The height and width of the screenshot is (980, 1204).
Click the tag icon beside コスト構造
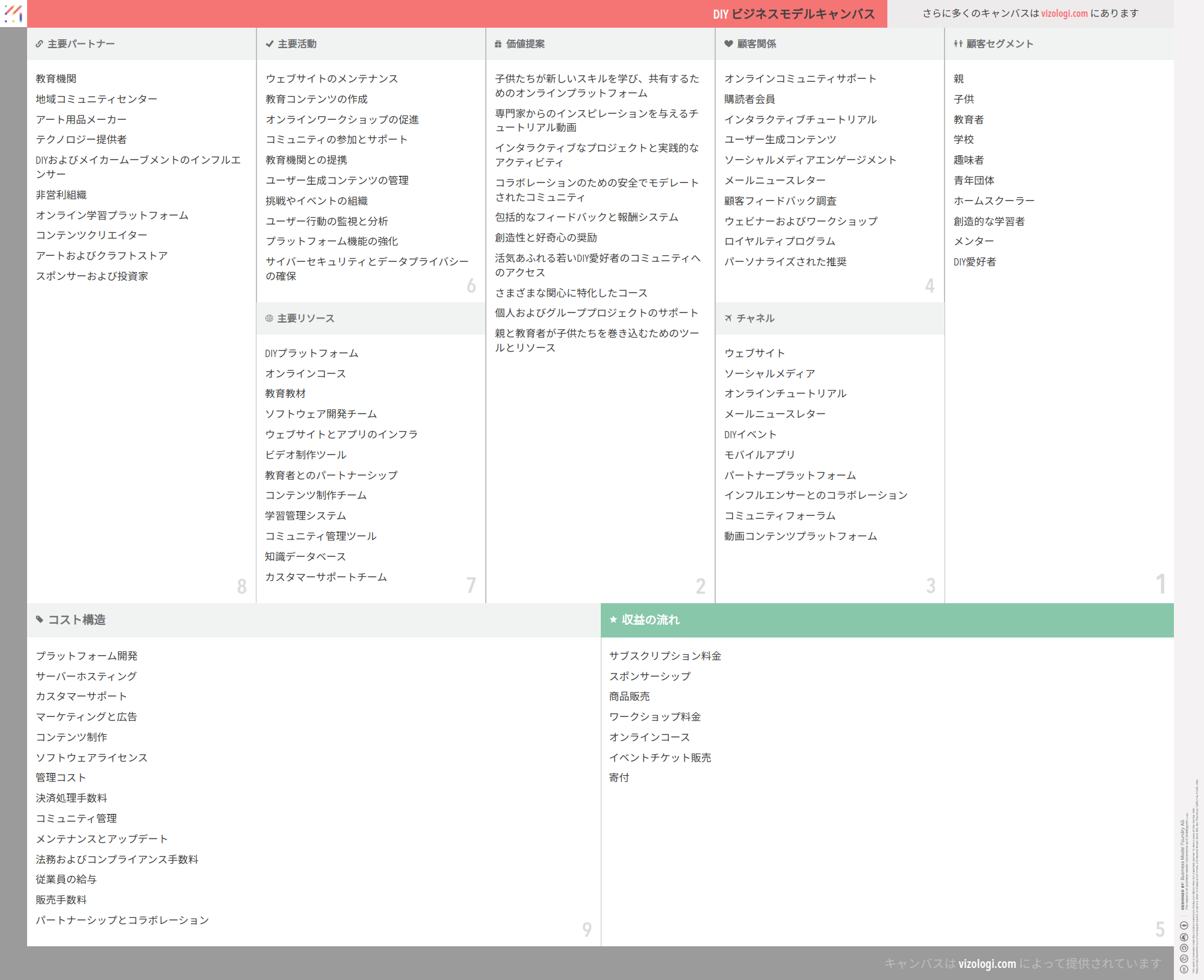coord(40,619)
